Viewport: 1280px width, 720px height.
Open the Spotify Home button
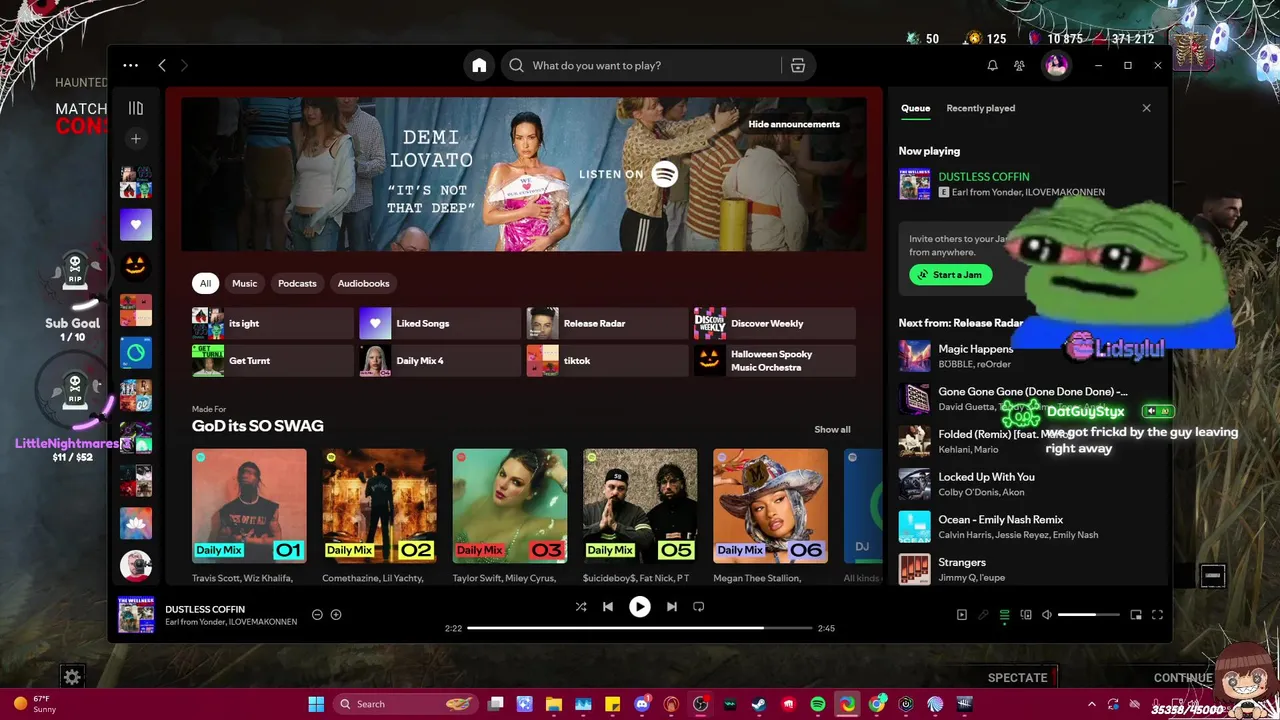(x=479, y=65)
